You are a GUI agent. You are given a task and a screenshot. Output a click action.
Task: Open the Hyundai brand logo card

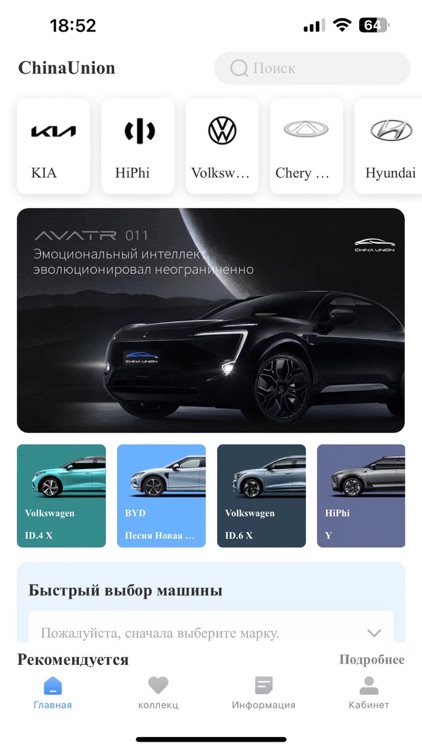pos(388,146)
